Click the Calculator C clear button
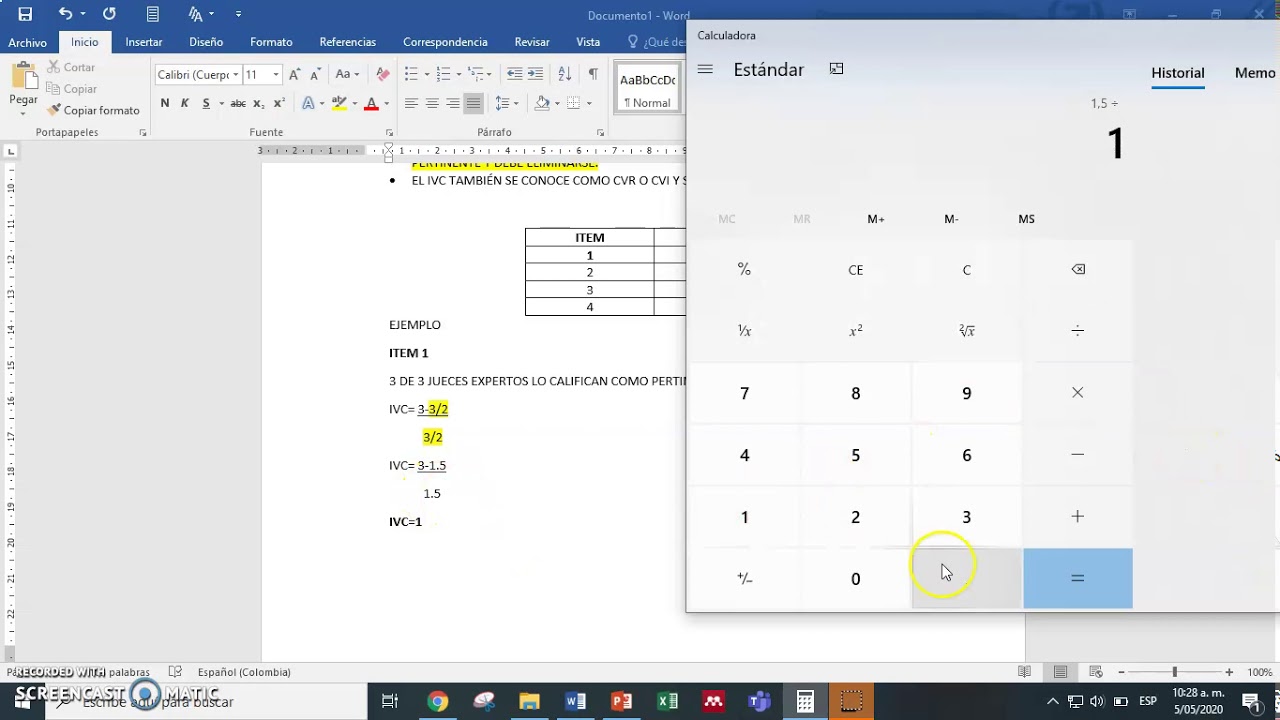Image resolution: width=1280 pixels, height=720 pixels. [967, 270]
